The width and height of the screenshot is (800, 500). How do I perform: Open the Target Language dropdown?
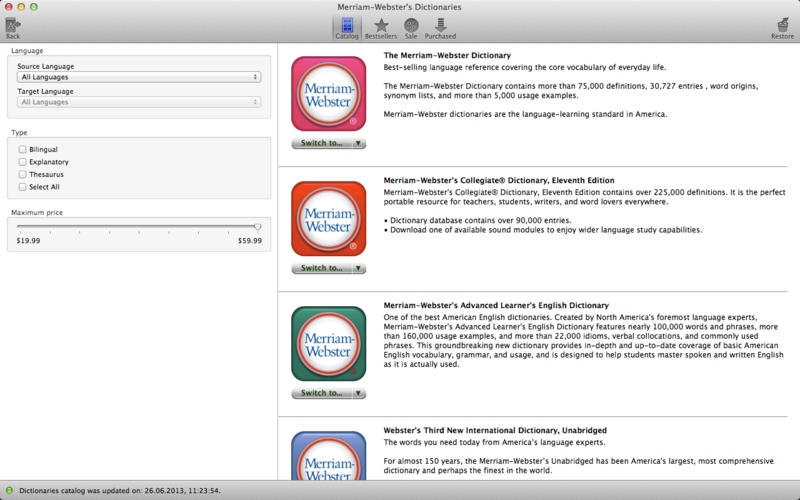(x=139, y=102)
